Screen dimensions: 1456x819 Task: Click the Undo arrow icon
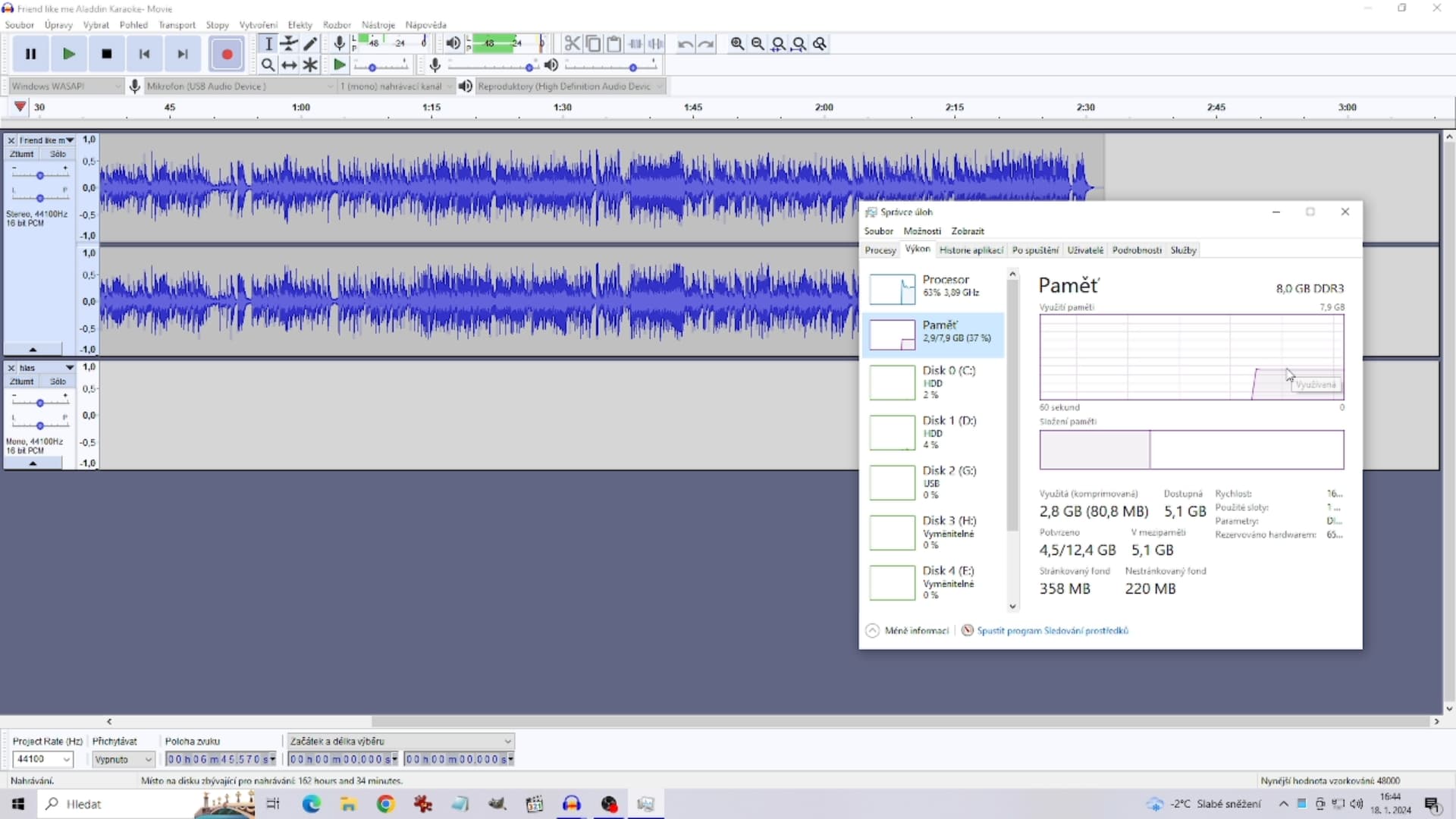pyautogui.click(x=685, y=43)
